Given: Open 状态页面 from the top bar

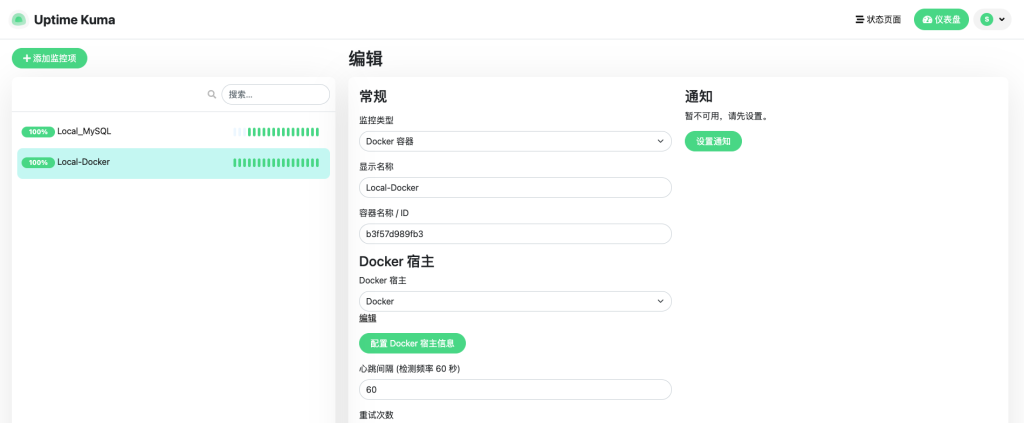Looking at the screenshot, I should tap(878, 20).
